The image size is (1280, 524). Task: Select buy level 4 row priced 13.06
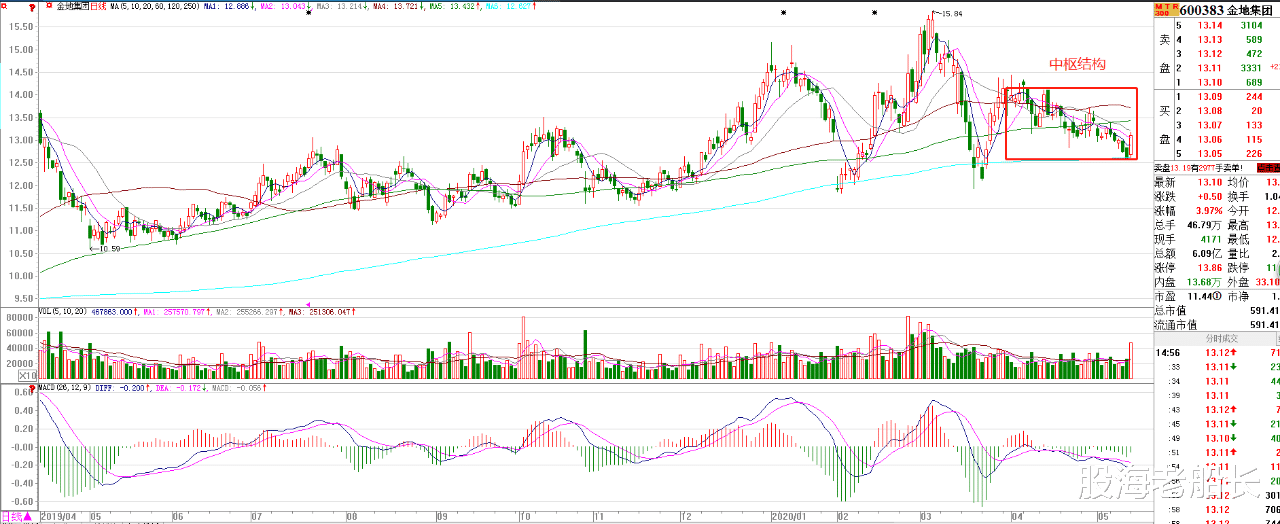(1226, 139)
